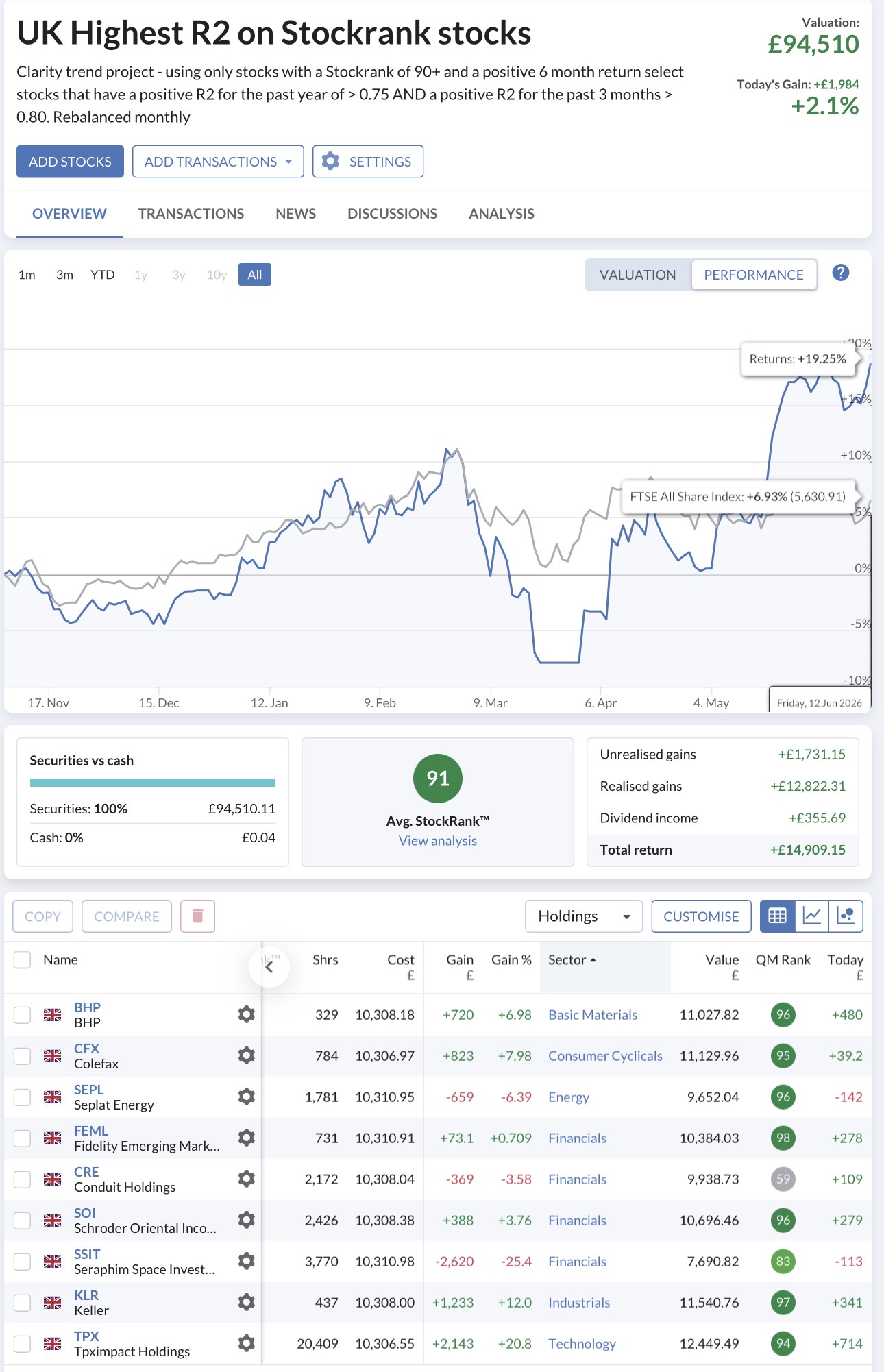Tick the checkbox for CFX Colefax
The width and height of the screenshot is (884, 1372).
[x=23, y=1056]
